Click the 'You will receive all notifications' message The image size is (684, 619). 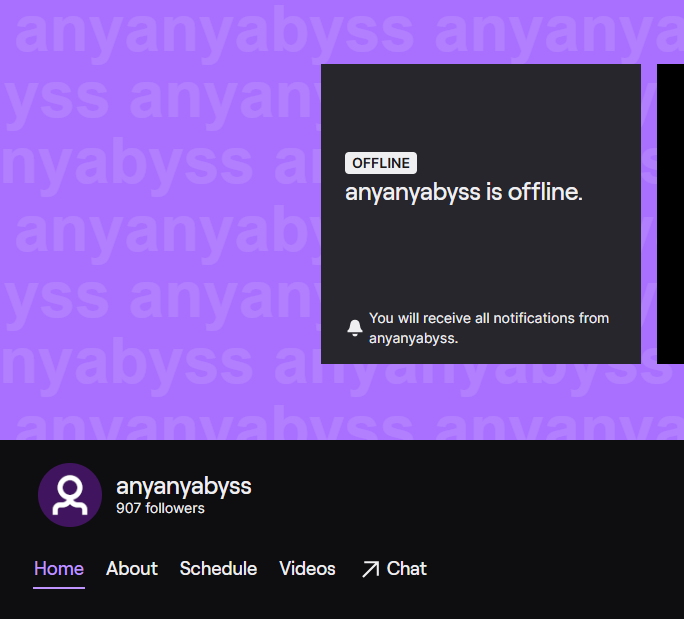[489, 328]
